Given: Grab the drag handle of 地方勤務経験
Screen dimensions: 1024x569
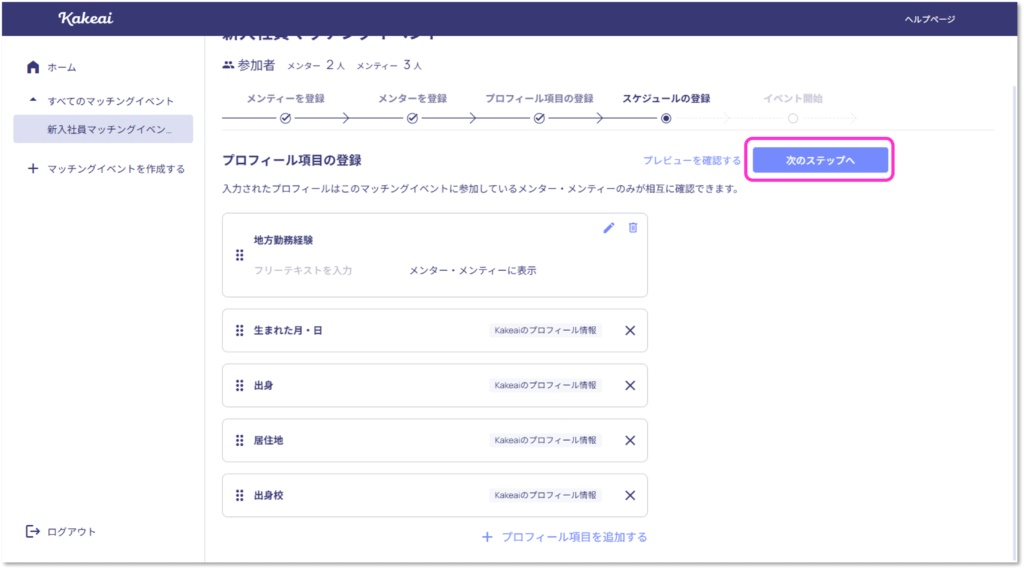Looking at the screenshot, I should (240, 255).
